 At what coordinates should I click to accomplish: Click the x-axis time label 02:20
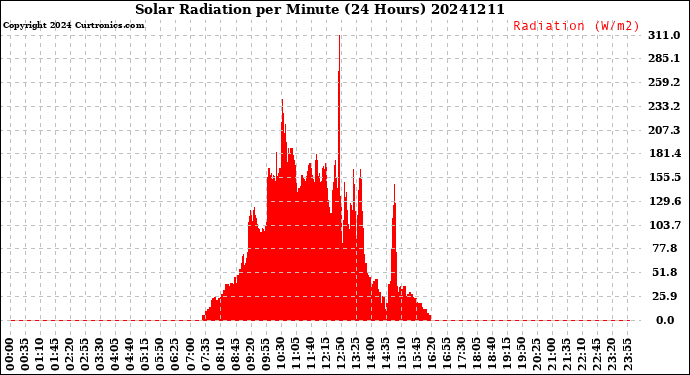(x=70, y=355)
